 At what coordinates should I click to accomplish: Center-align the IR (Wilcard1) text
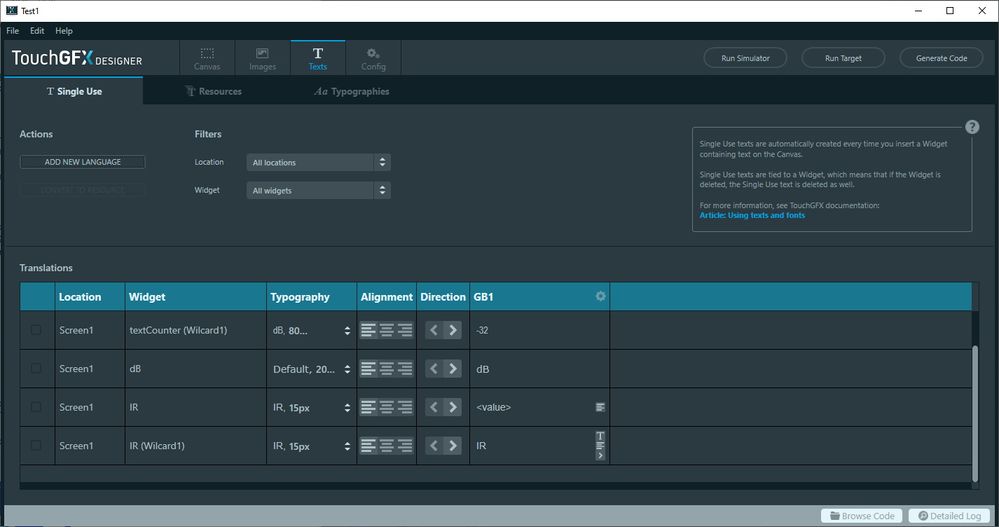click(x=386, y=446)
